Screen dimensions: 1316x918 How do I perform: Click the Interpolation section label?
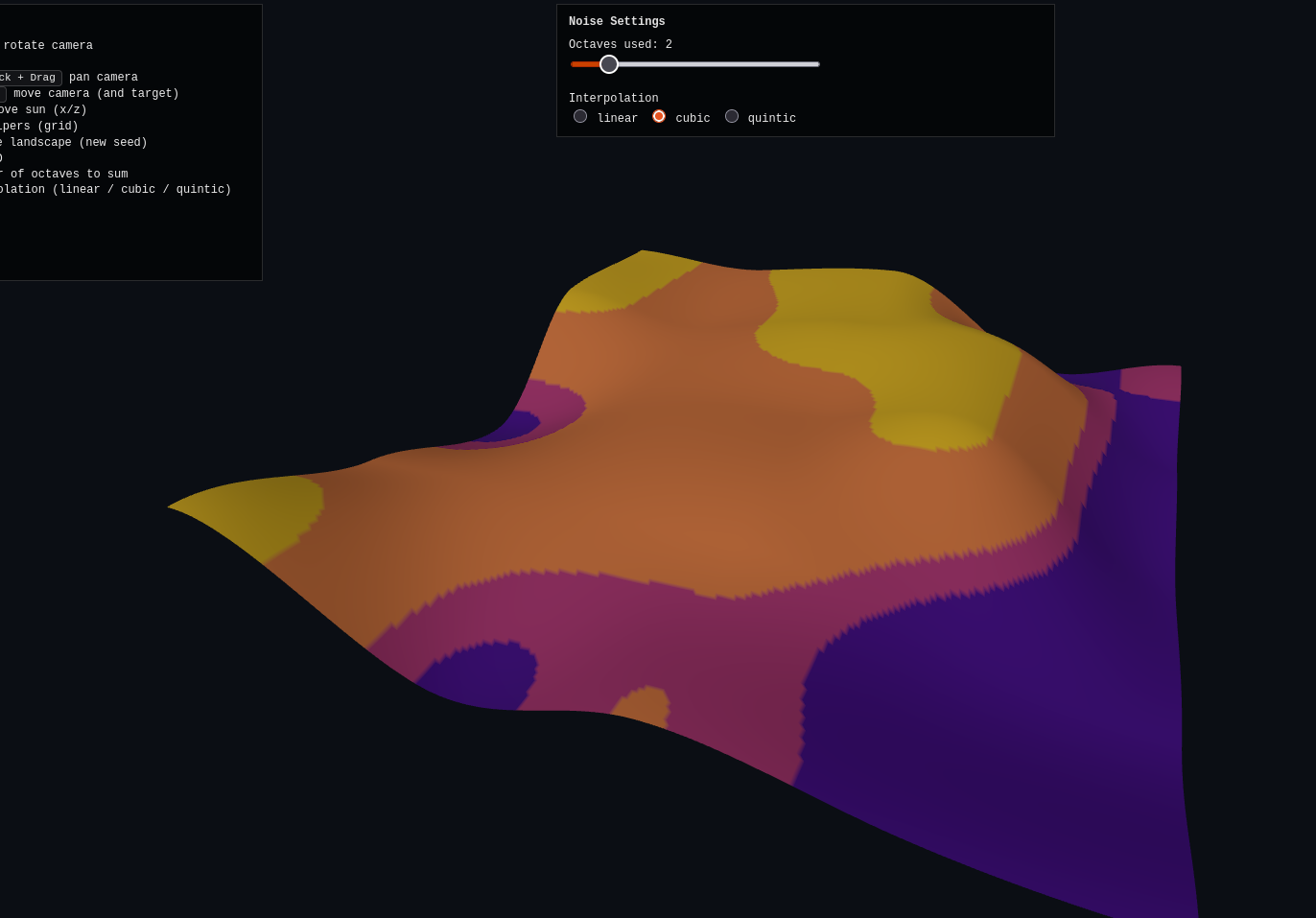coord(614,99)
